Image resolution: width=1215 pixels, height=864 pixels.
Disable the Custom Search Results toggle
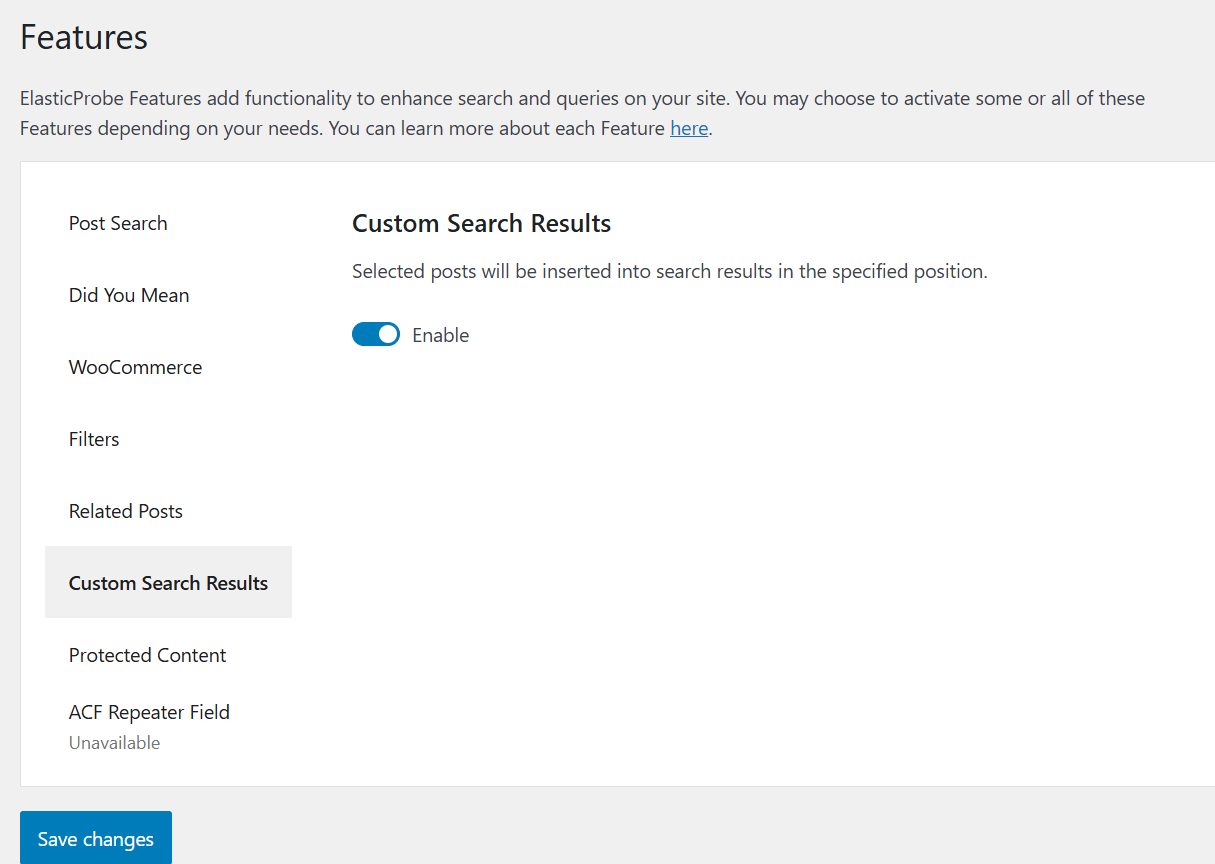[376, 333]
